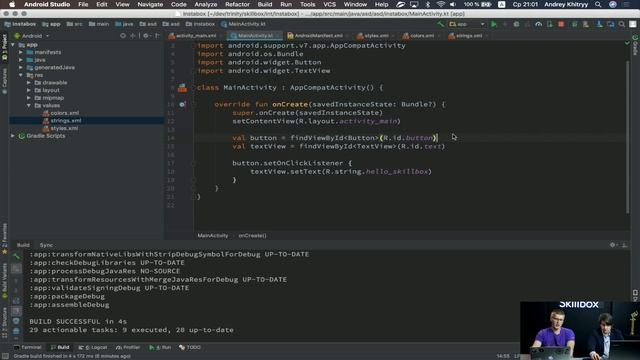Expand the generatedJava folder

21,67
